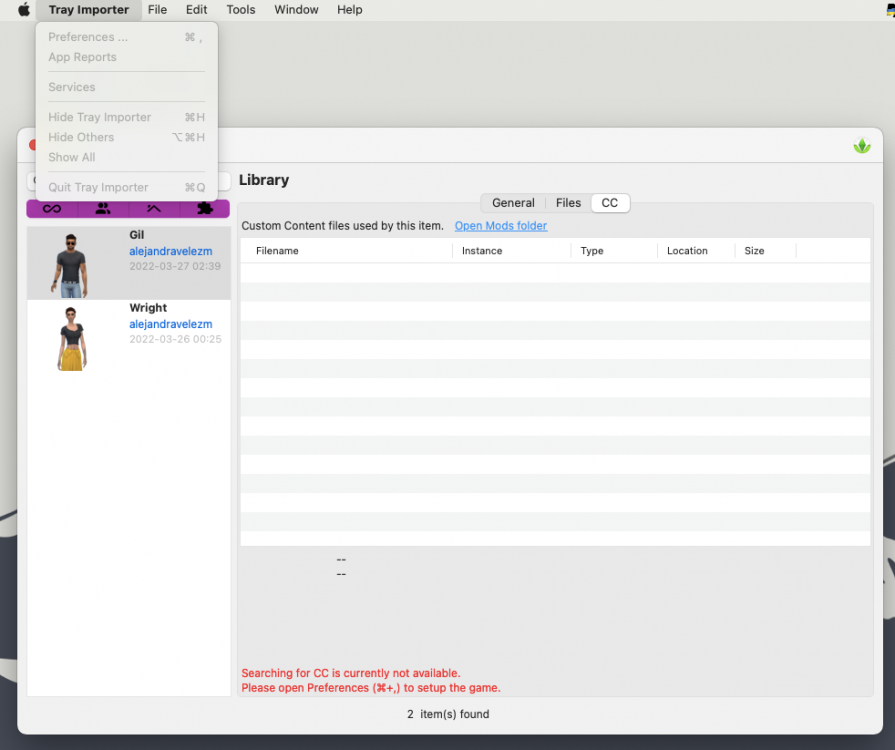Screen dimensions: 895x750
Task: Open the File menu
Action: tap(157, 10)
